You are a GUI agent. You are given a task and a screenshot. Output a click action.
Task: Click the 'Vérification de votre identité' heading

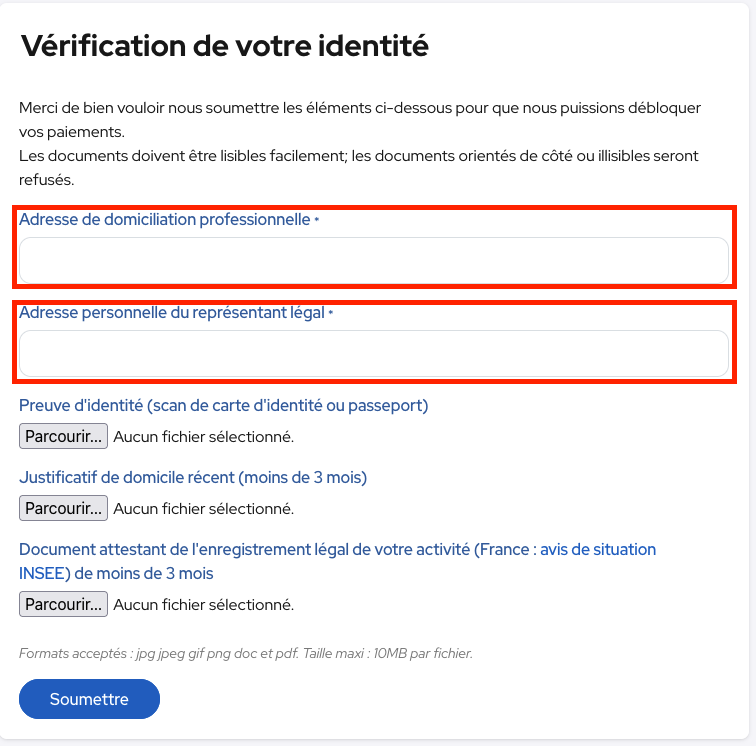click(224, 46)
